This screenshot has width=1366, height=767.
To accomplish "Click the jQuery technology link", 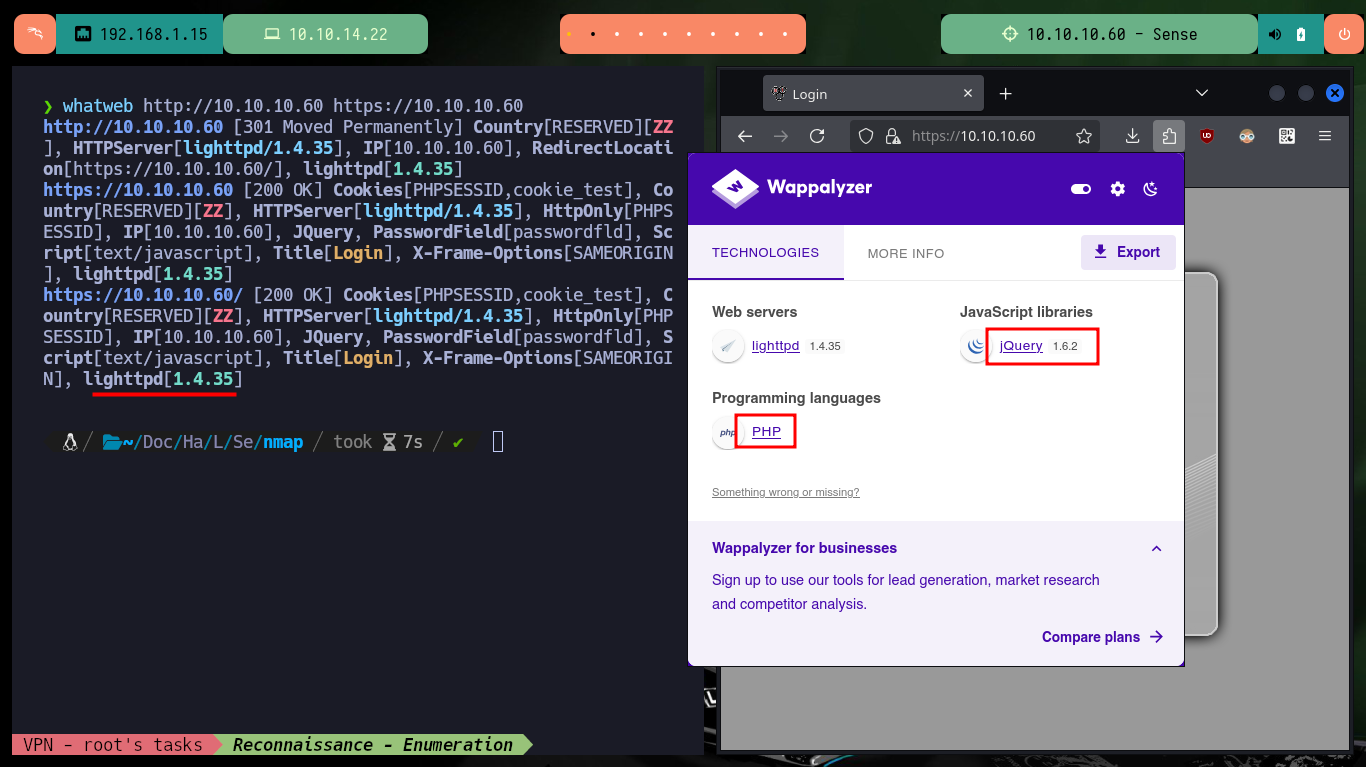I will pyautogui.click(x=1021, y=346).
